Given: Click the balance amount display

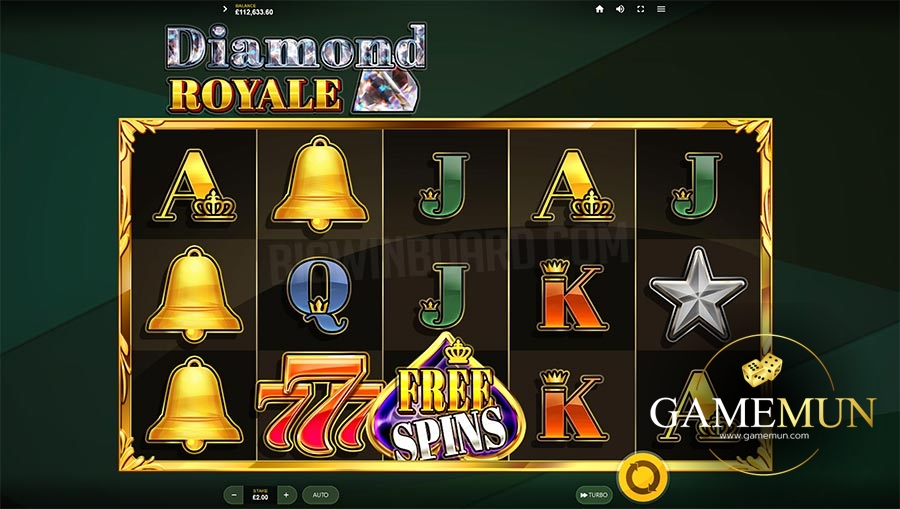Looking at the screenshot, I should (254, 10).
